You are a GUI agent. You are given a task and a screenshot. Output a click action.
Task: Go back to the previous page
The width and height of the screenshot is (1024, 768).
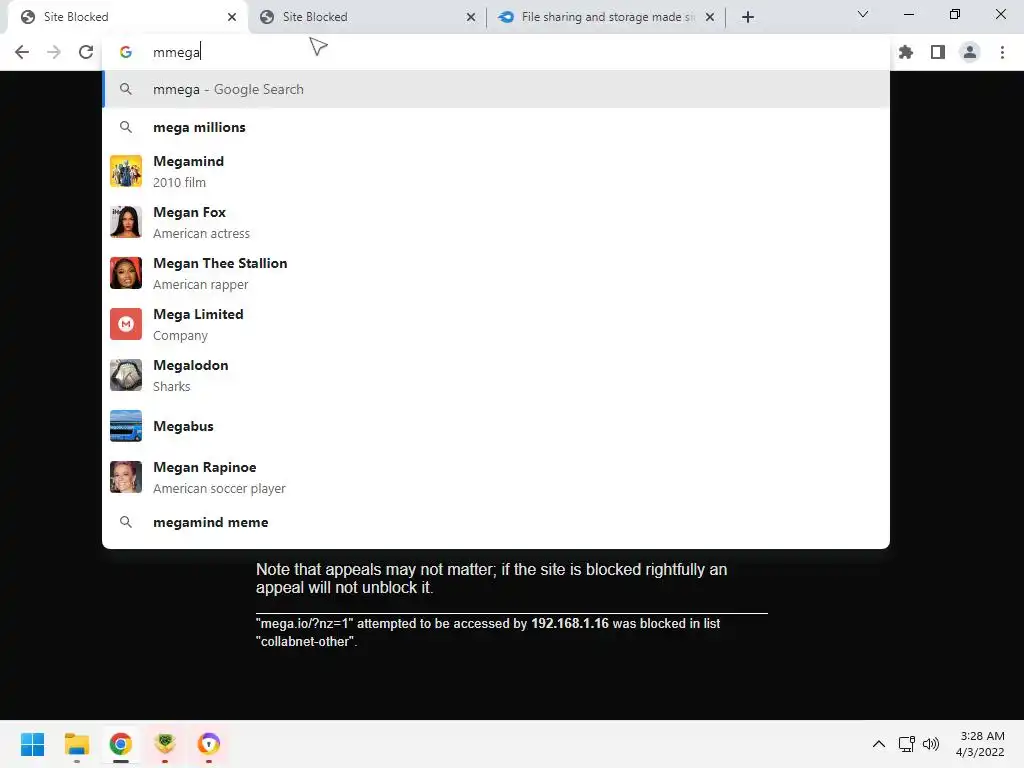[x=22, y=52]
